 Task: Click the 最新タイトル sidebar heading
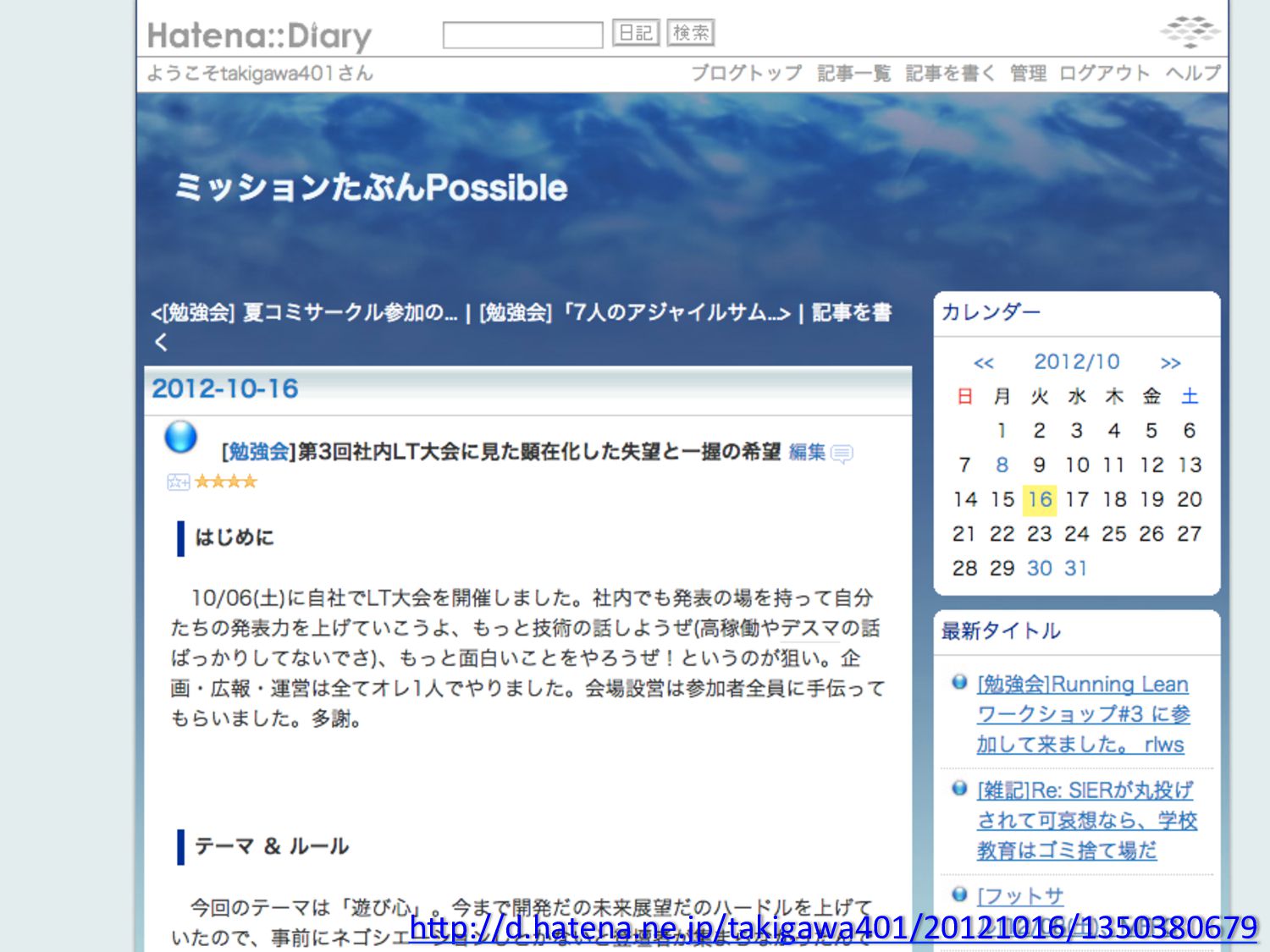[x=1001, y=631]
